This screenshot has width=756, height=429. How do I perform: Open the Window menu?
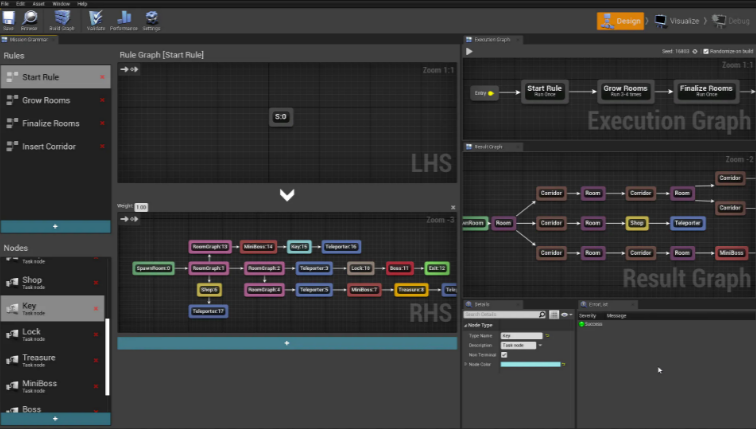[61, 3]
